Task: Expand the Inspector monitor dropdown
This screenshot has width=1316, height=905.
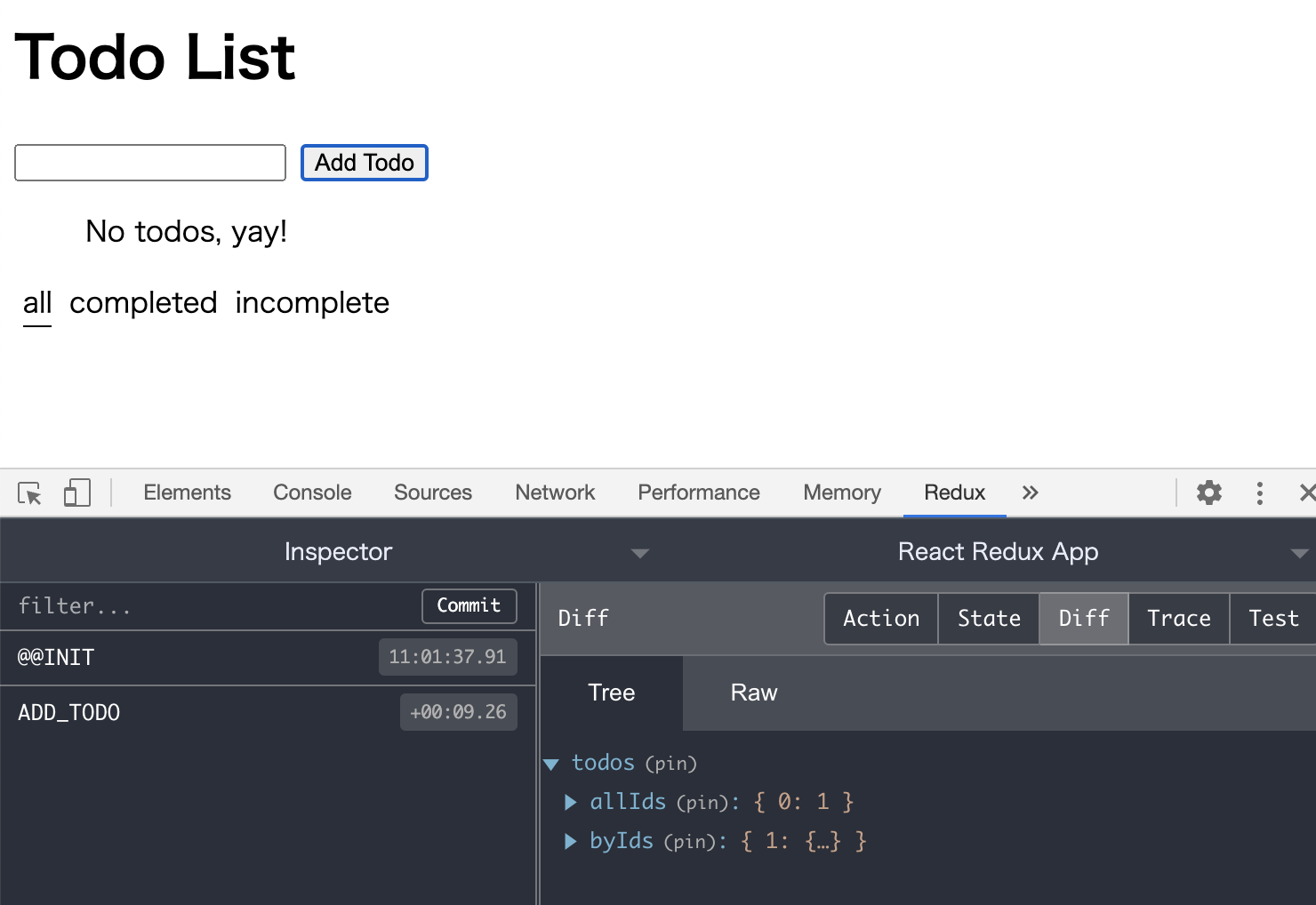Action: tap(639, 553)
